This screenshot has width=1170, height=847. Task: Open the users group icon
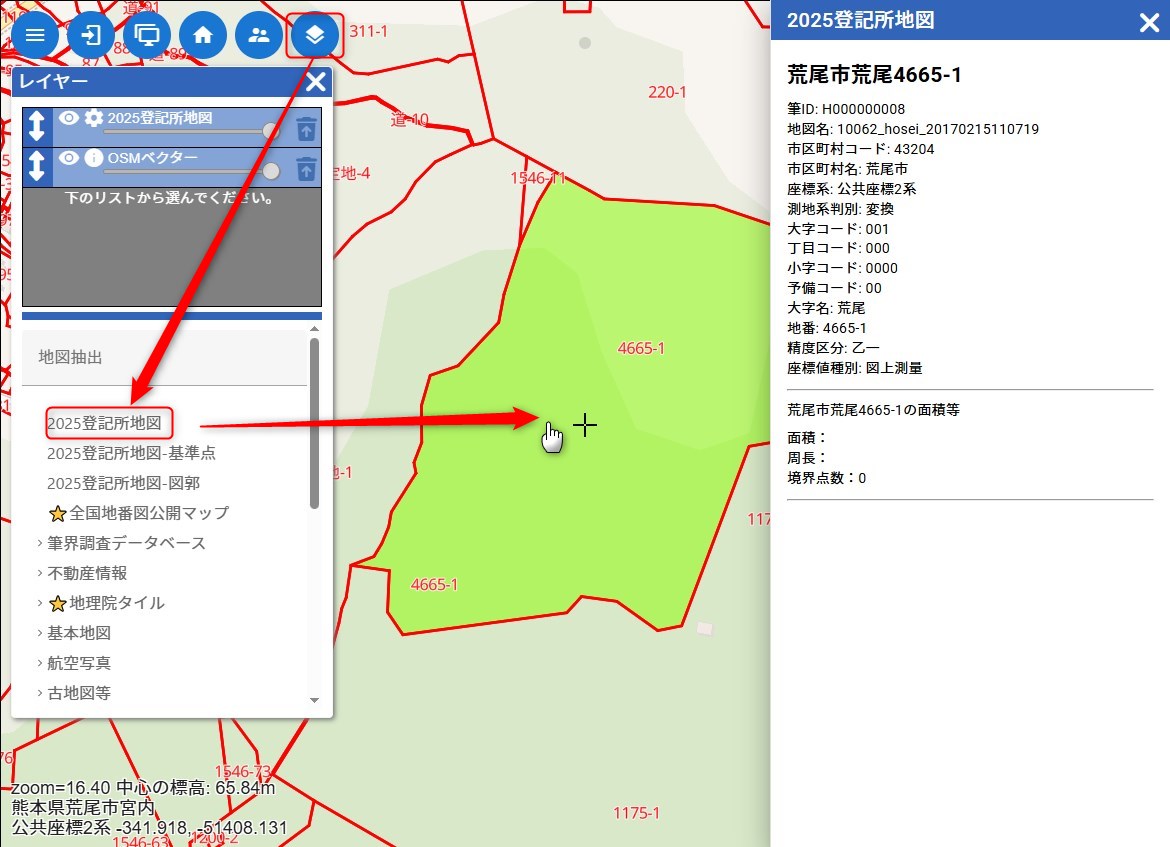click(259, 35)
